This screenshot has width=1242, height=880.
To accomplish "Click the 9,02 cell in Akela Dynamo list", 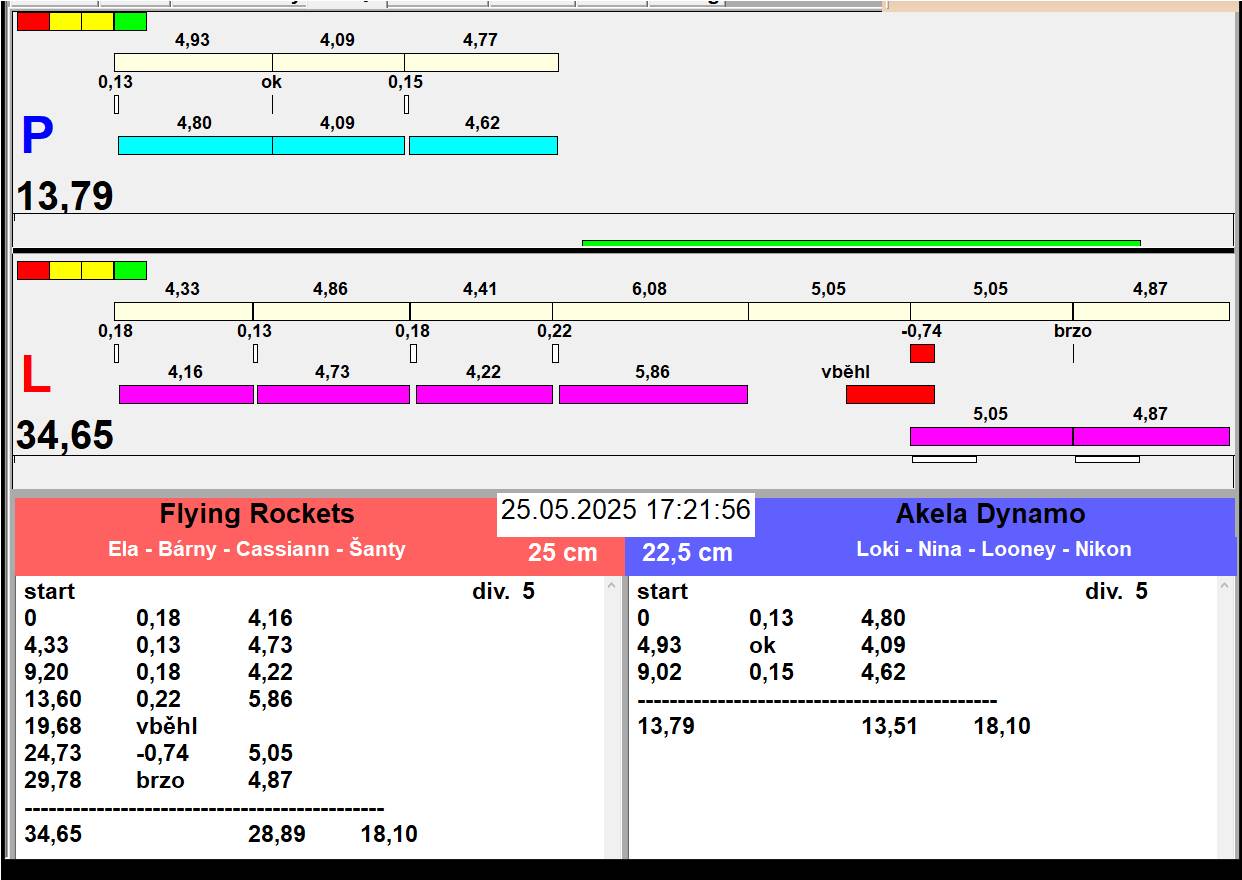I will click(660, 672).
